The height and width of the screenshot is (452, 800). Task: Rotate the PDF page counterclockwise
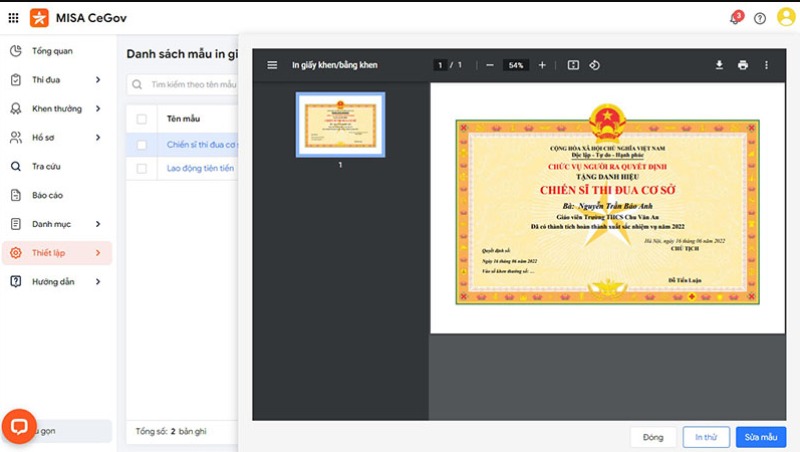[595, 65]
